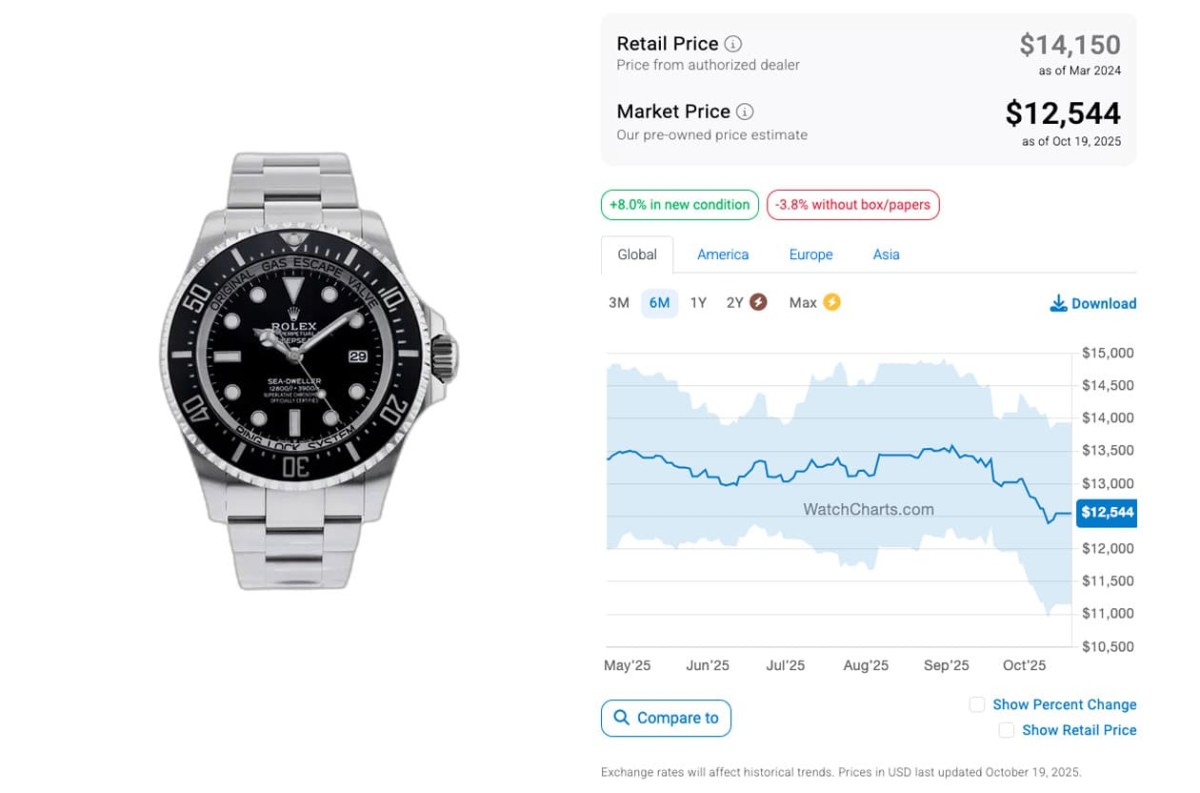
Task: Click the Rolex Sea-Dweller watch image
Action: (x=308, y=370)
